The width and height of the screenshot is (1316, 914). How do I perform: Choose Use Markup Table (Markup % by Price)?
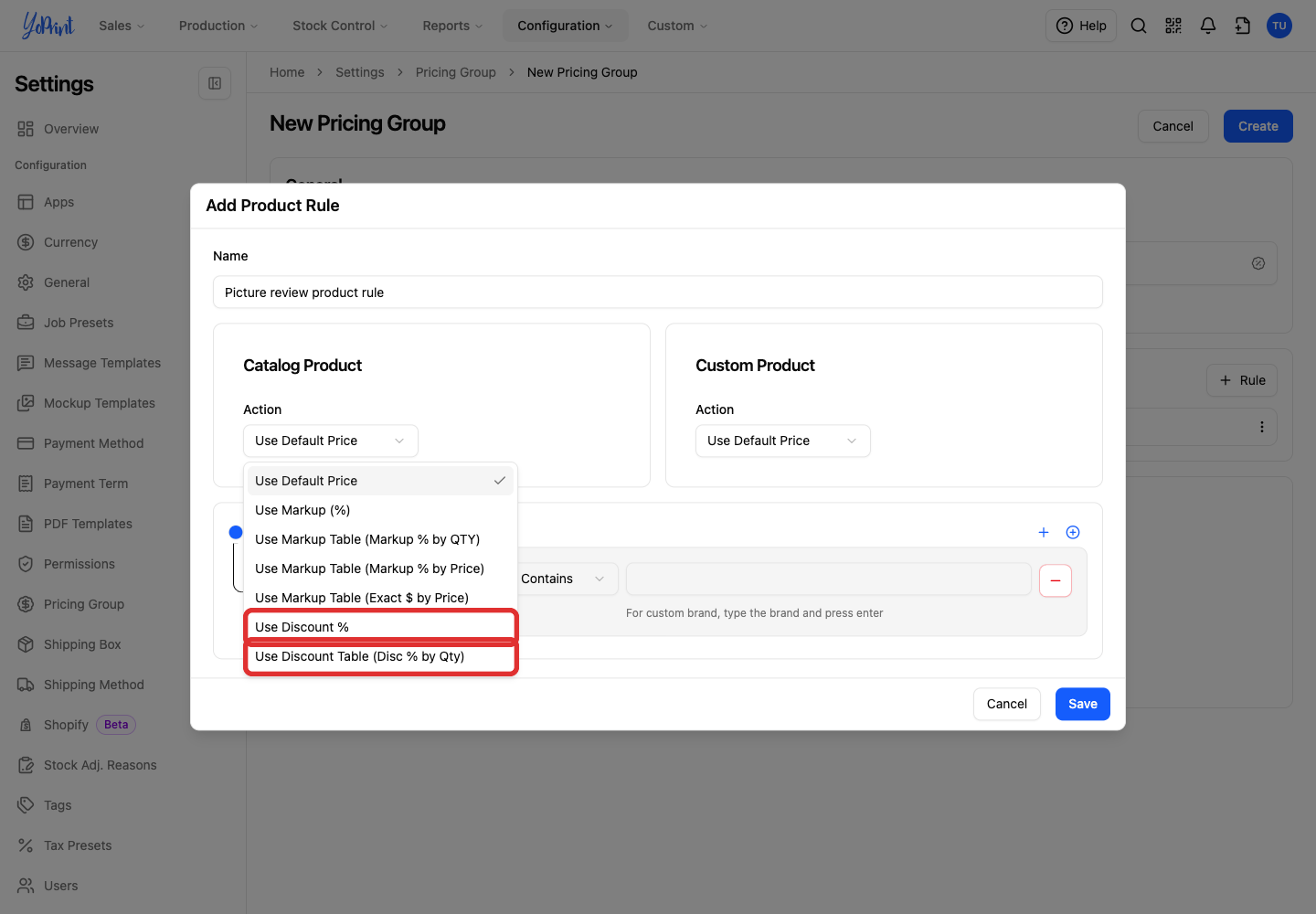tap(380, 569)
